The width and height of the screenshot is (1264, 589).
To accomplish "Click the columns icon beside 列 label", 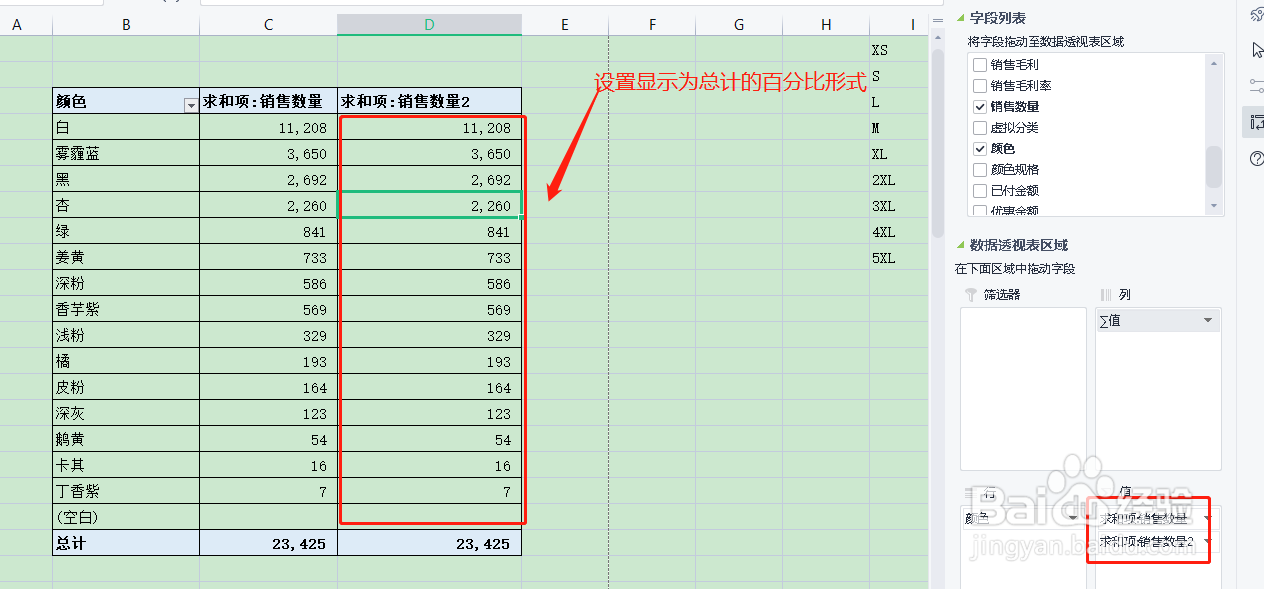I will tap(1105, 294).
